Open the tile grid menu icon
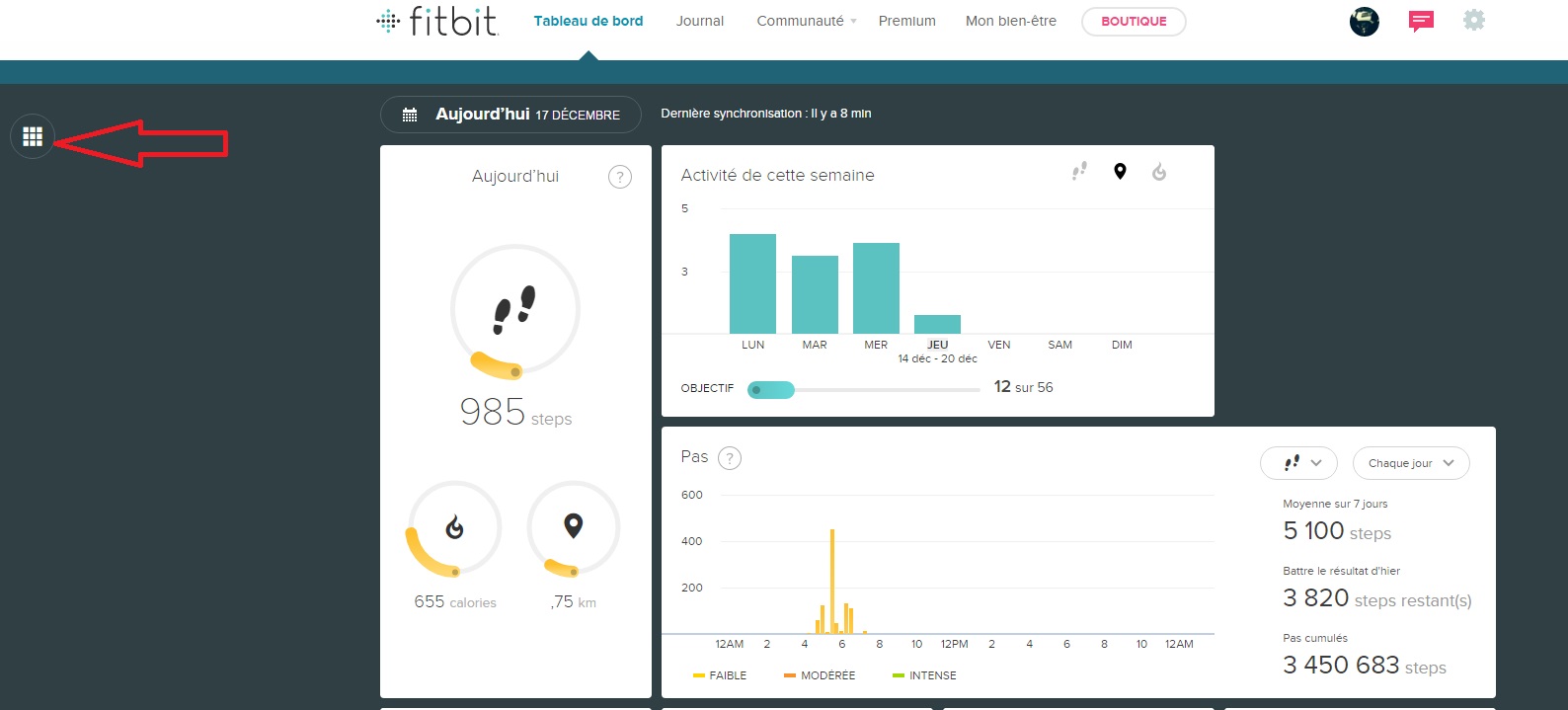The width and height of the screenshot is (1568, 710). point(33,136)
